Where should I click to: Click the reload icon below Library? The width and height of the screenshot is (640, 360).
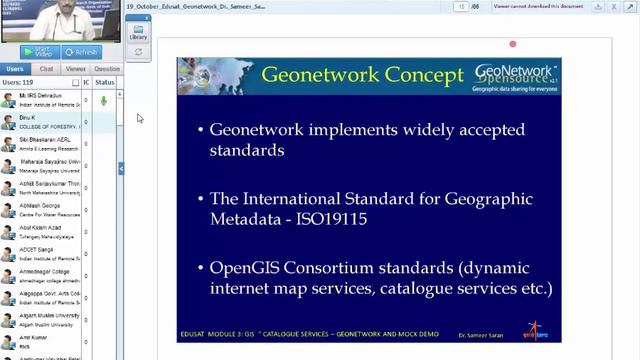click(x=138, y=52)
